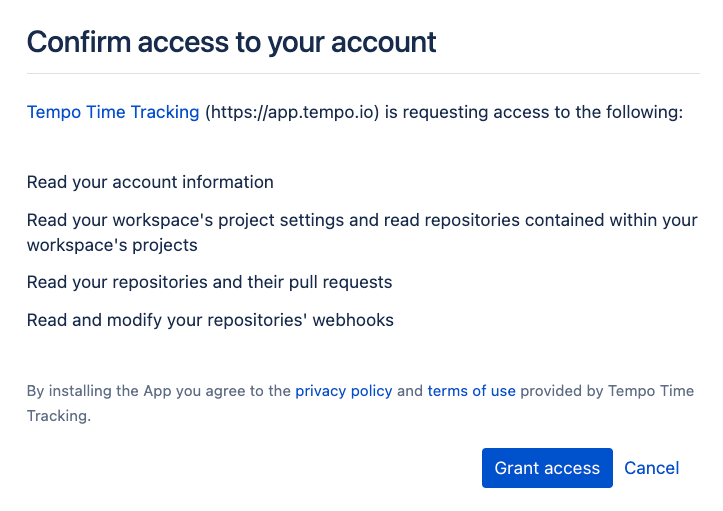723x511 pixels.
Task: Click 'Read and modify your repositories' webhooks'
Action: coord(210,320)
